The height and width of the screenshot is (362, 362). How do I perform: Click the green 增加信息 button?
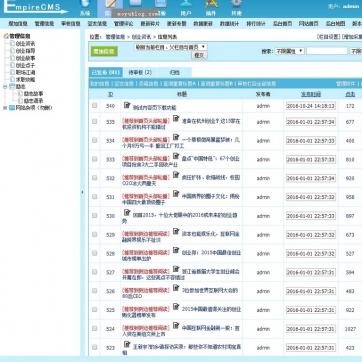coord(104,51)
